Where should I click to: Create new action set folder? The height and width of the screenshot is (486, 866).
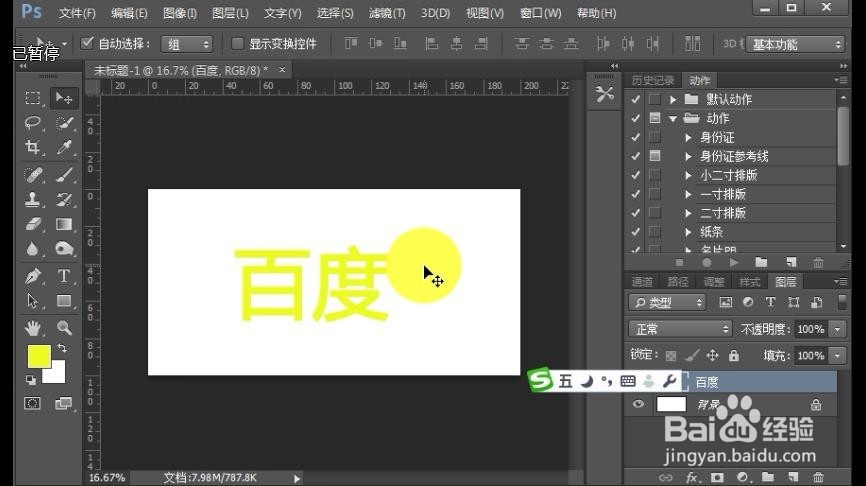(x=761, y=263)
